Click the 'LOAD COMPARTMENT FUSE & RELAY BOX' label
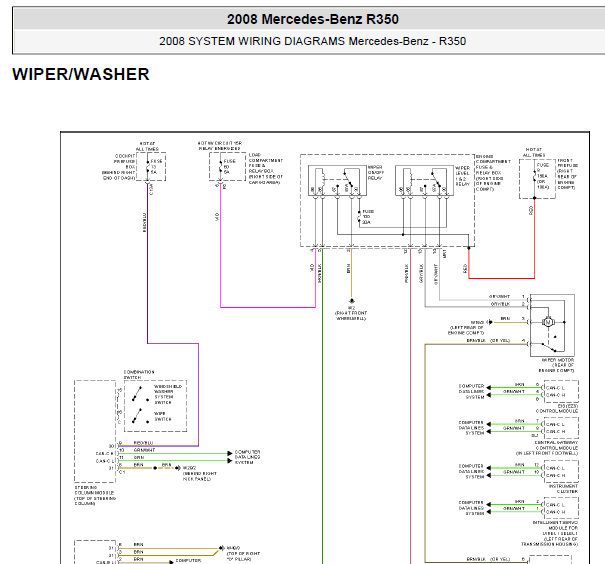605x564 pixels. tap(265, 168)
